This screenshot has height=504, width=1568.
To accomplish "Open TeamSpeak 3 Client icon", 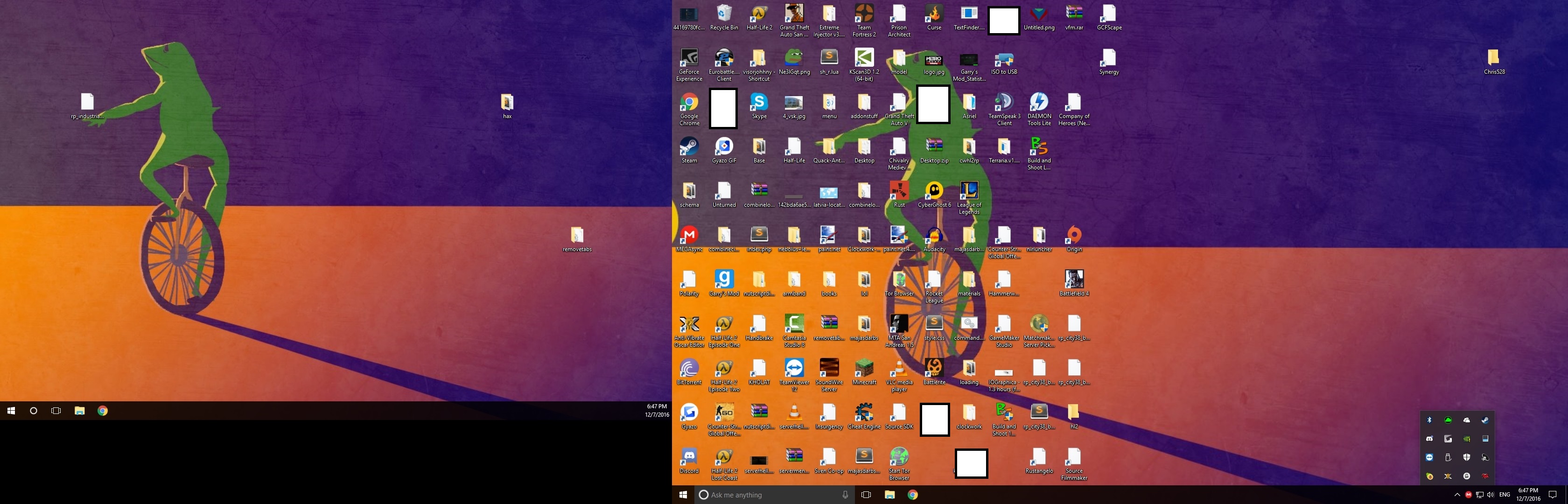I will (x=1004, y=104).
